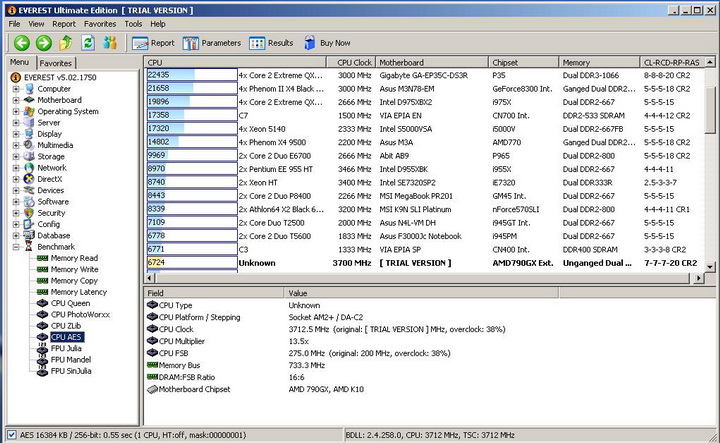720x443 pixels.
Task: Select Memory Read benchmark
Action: tap(74, 258)
